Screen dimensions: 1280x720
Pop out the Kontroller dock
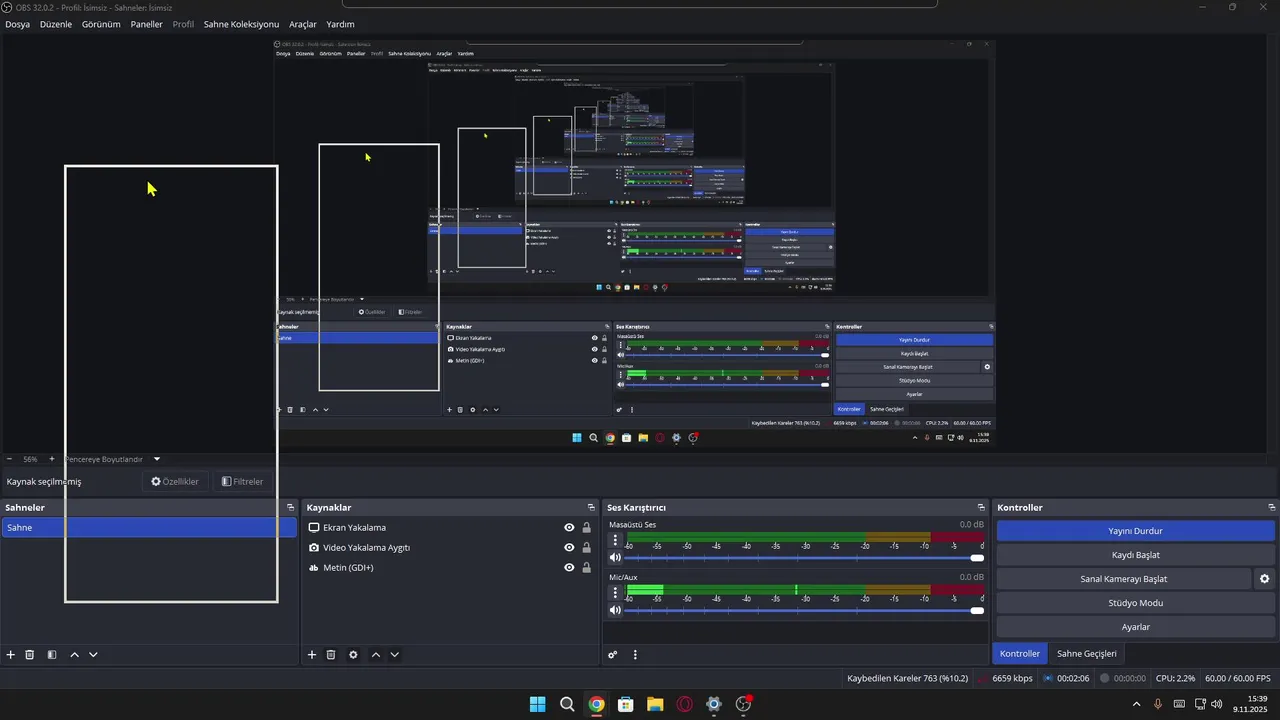tap(1272, 508)
